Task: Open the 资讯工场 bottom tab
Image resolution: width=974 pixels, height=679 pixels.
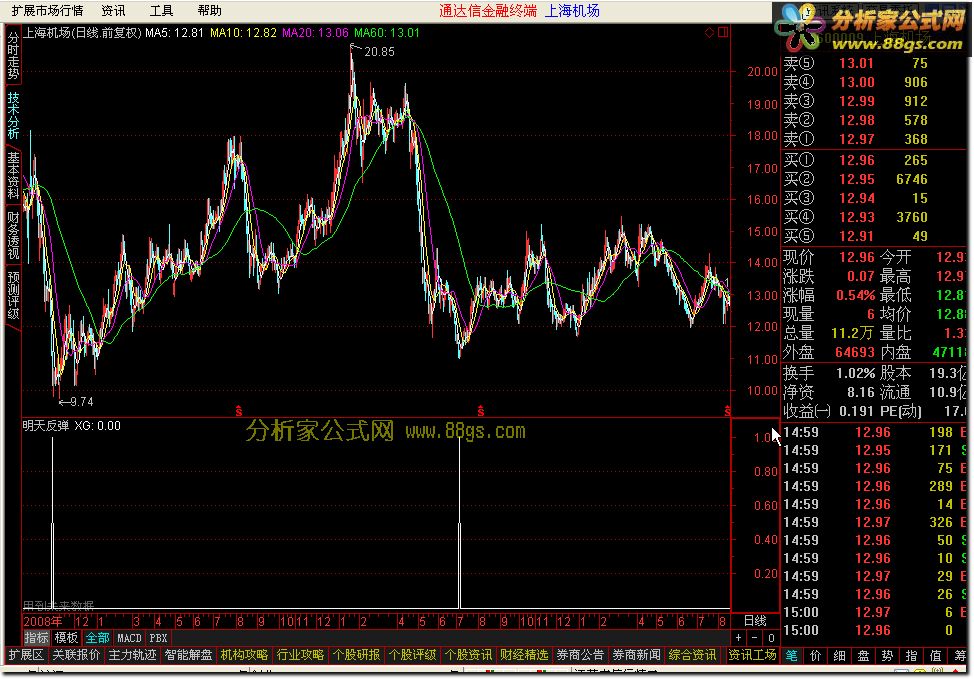Action: tap(752, 655)
